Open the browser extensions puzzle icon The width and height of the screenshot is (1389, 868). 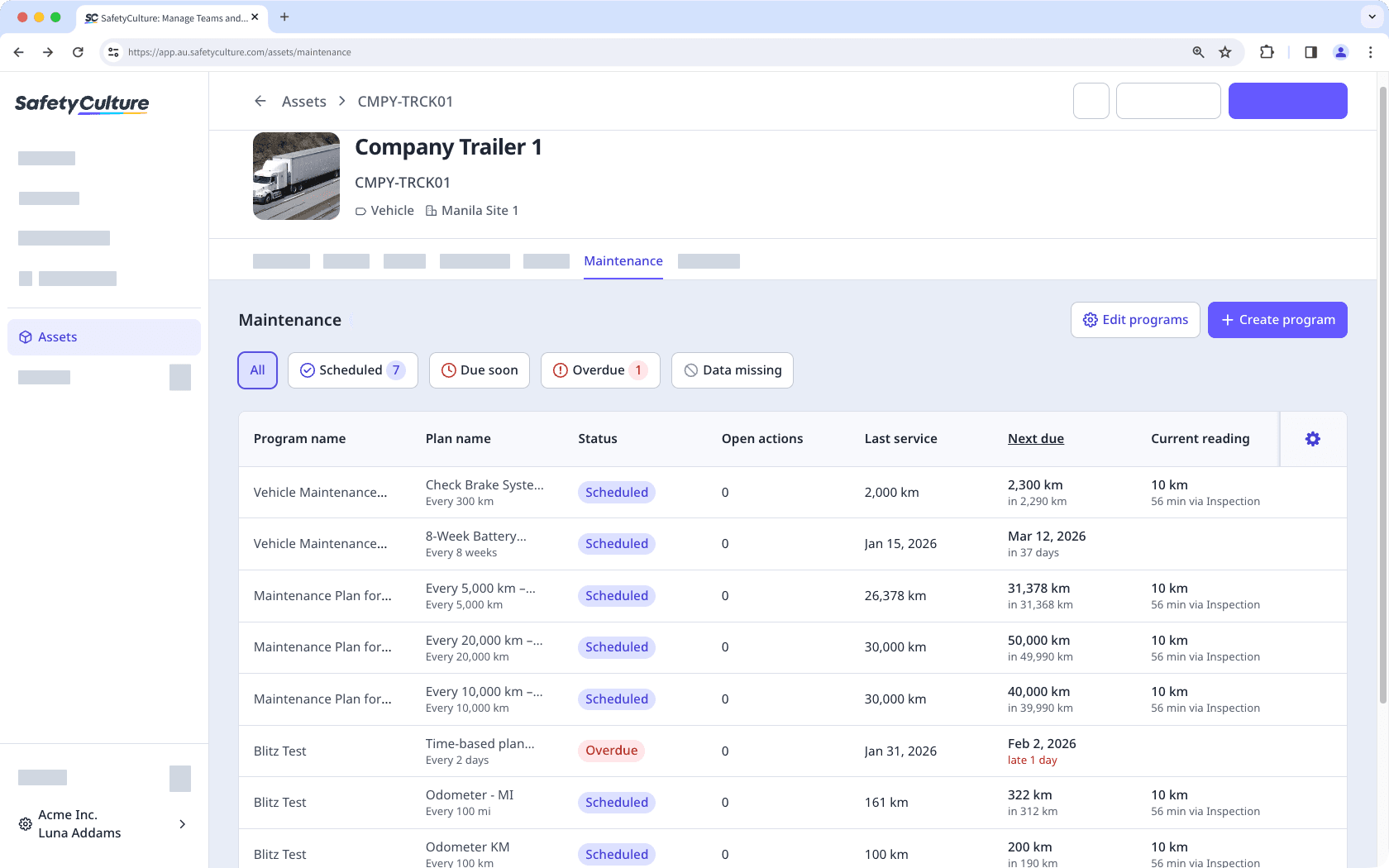pos(1267,51)
